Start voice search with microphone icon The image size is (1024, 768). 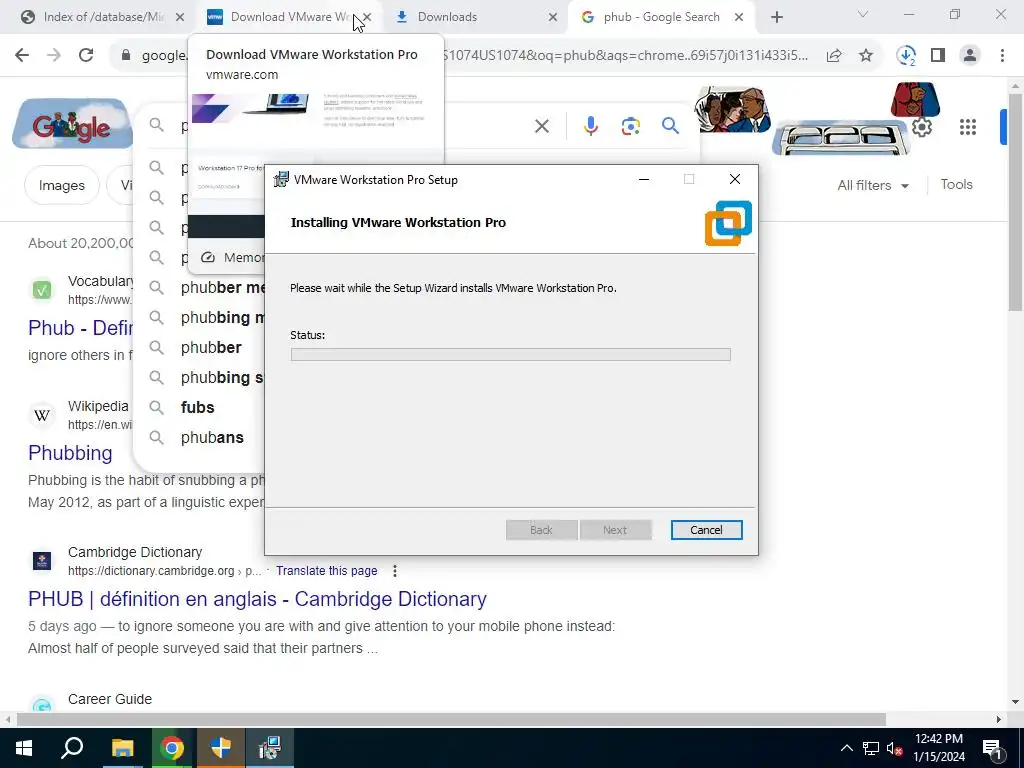click(591, 126)
